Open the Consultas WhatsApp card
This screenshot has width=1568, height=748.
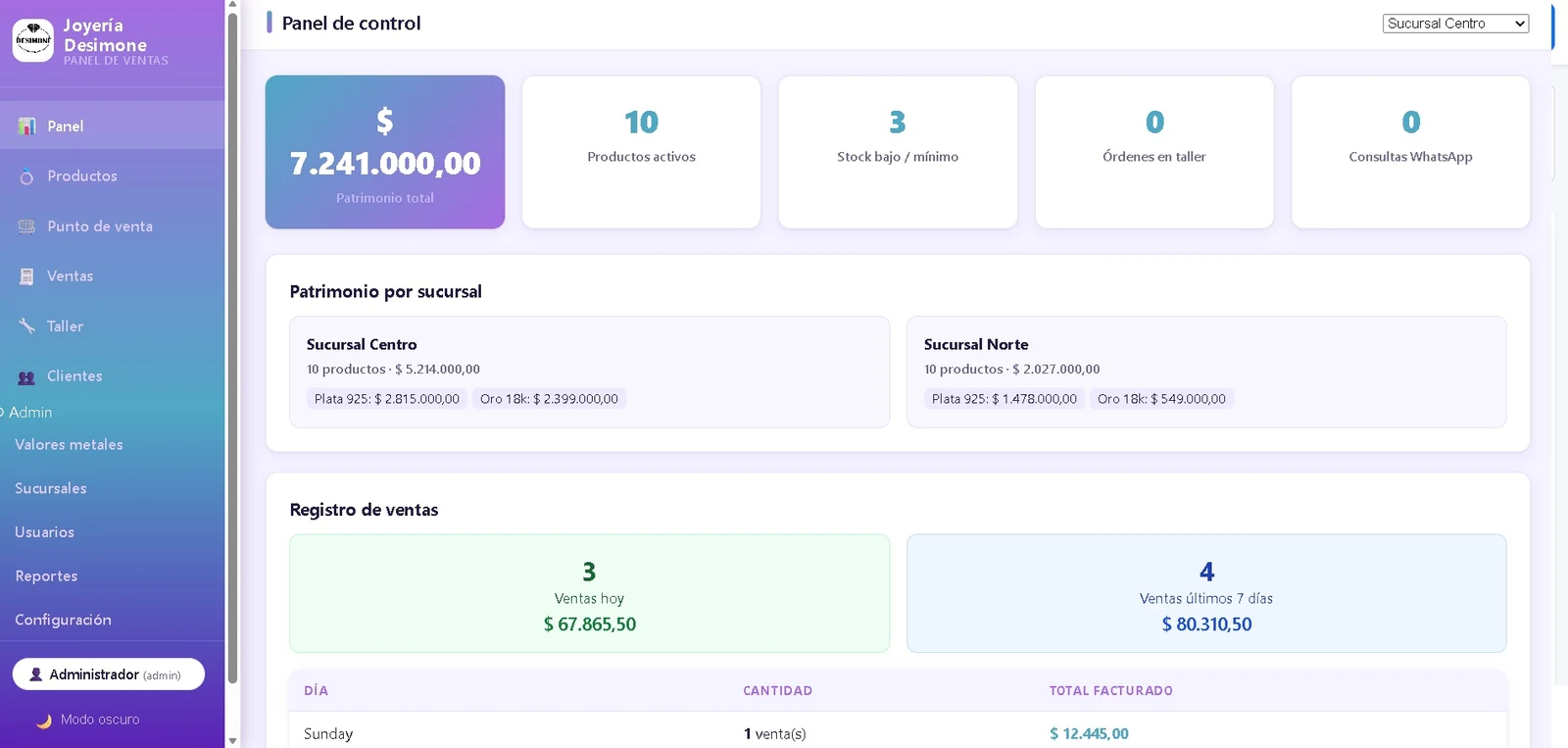[1411, 152]
